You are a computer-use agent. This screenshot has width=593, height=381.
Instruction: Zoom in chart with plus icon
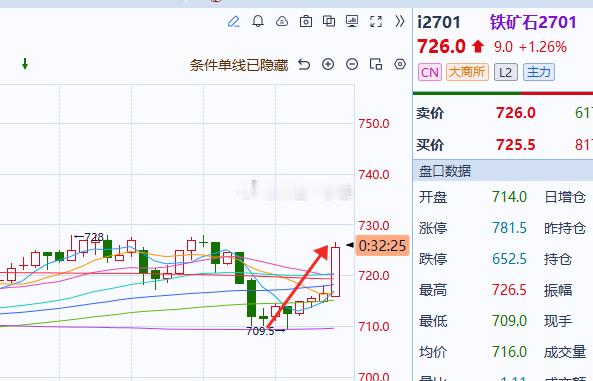tap(328, 64)
